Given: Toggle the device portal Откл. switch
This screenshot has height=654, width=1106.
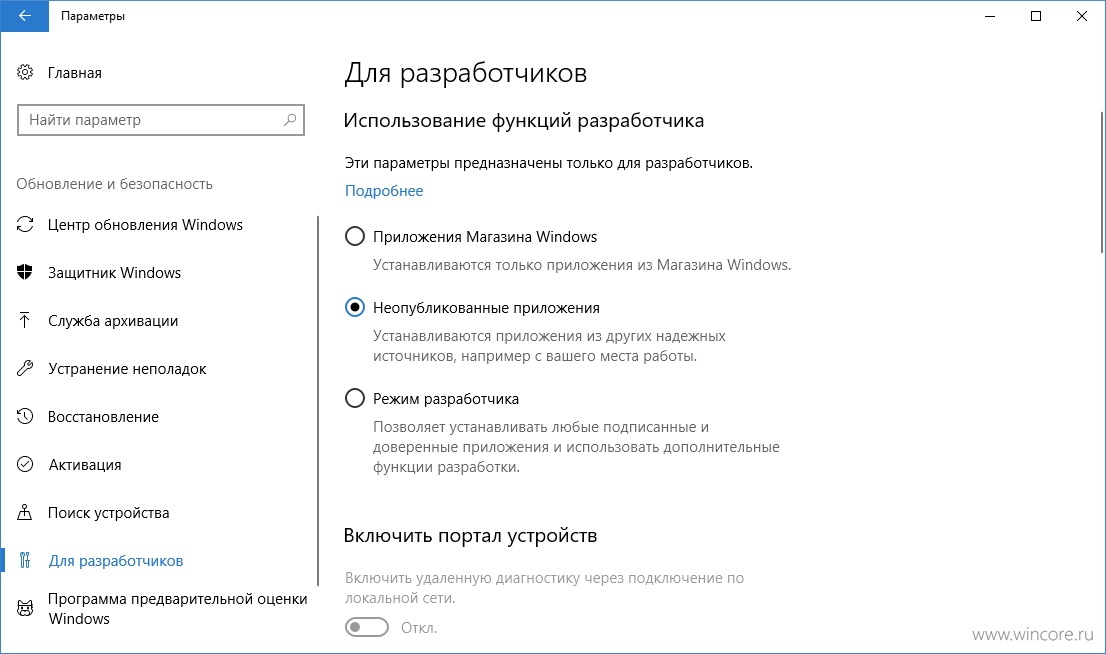Looking at the screenshot, I should [x=367, y=627].
